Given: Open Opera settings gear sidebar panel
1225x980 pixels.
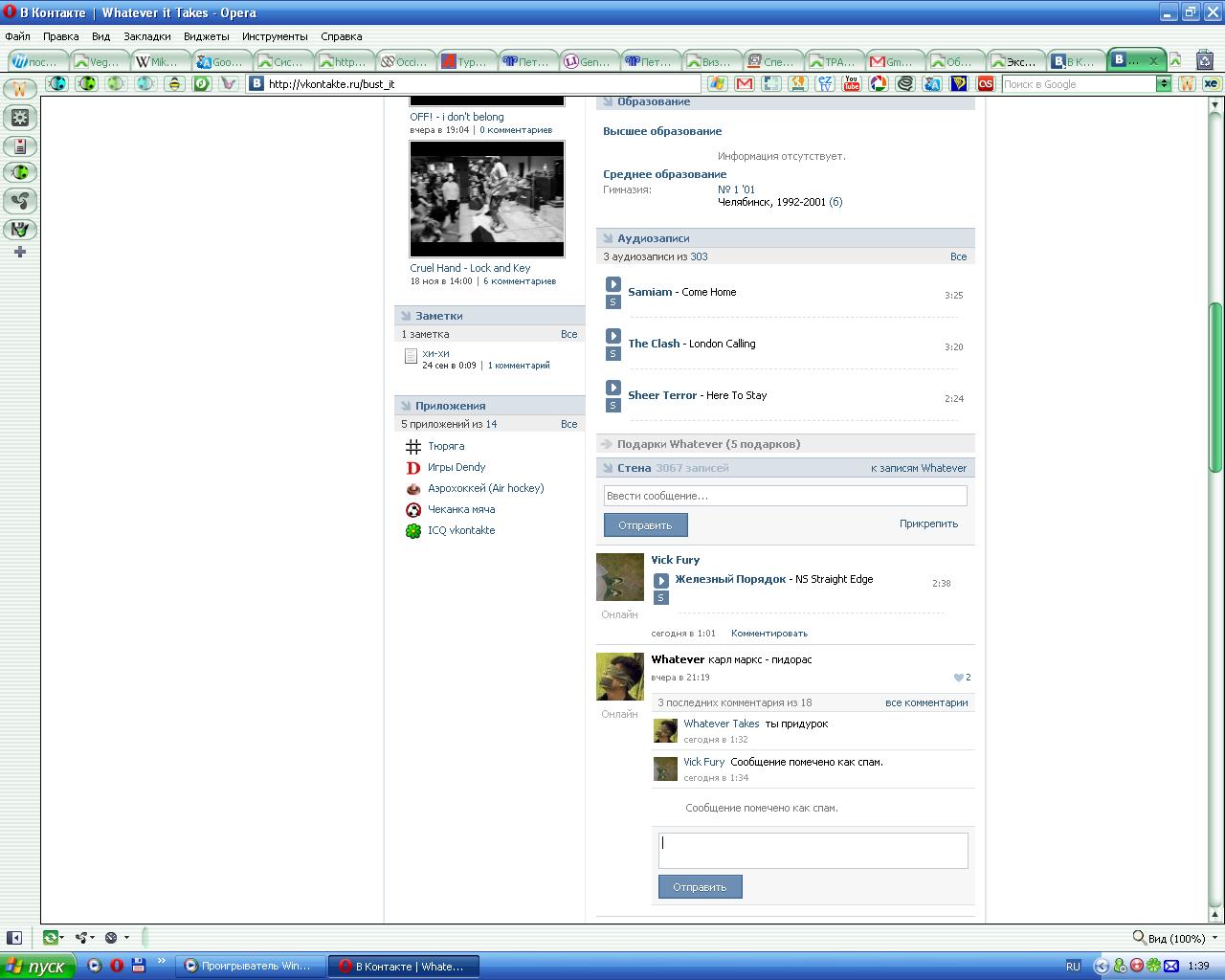Looking at the screenshot, I should [19, 118].
